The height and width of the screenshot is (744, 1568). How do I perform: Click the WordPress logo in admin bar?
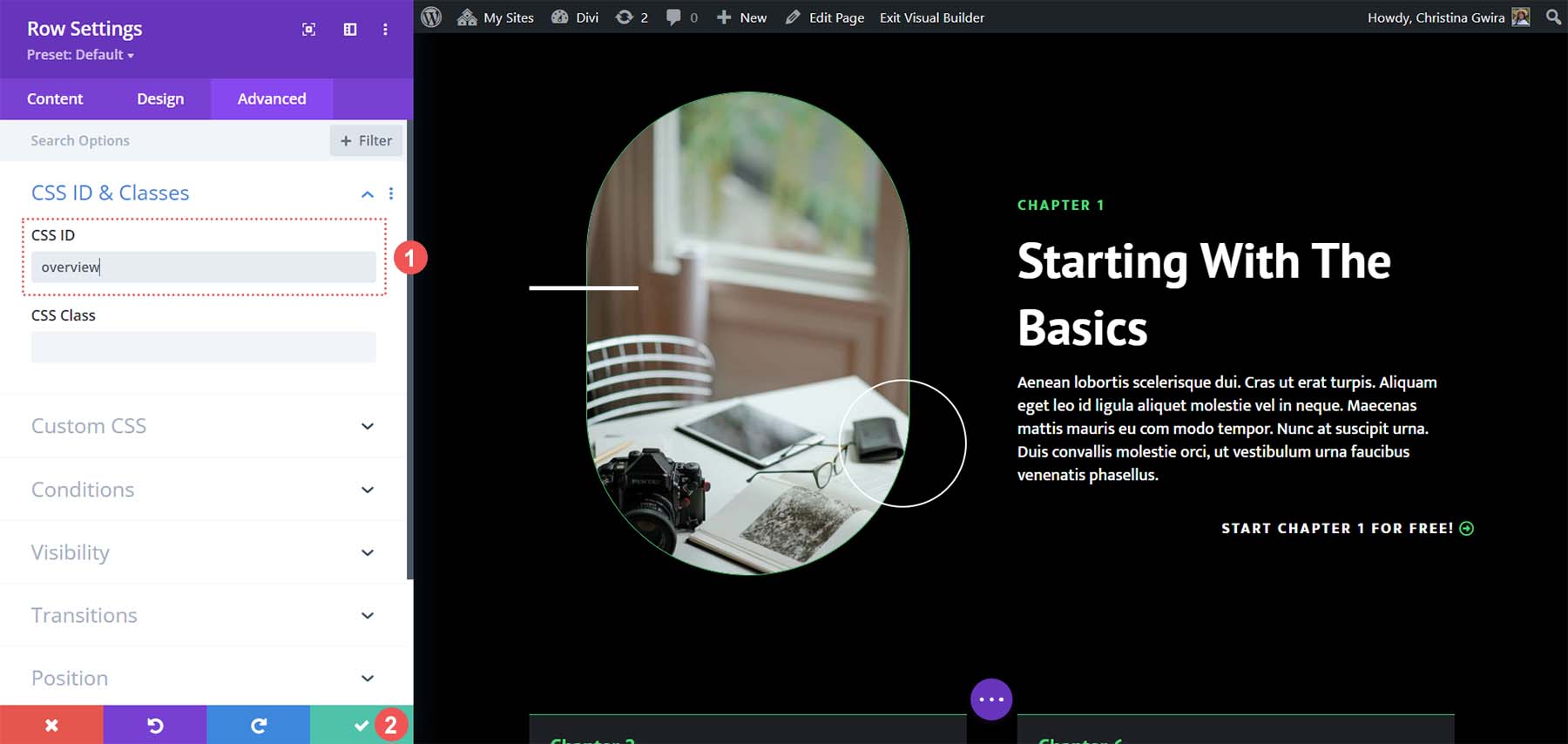click(x=431, y=17)
